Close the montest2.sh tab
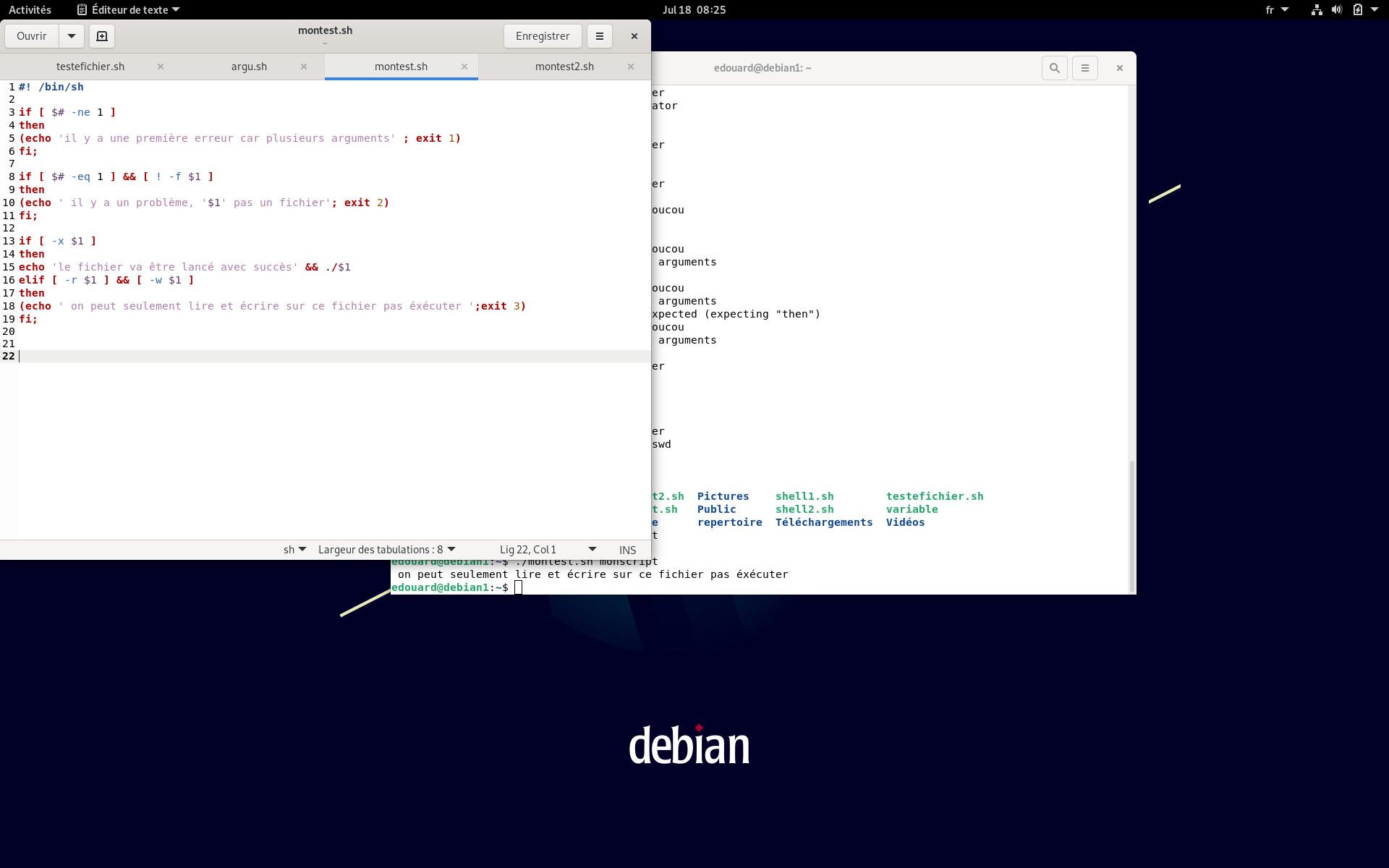This screenshot has width=1389, height=868. click(631, 67)
